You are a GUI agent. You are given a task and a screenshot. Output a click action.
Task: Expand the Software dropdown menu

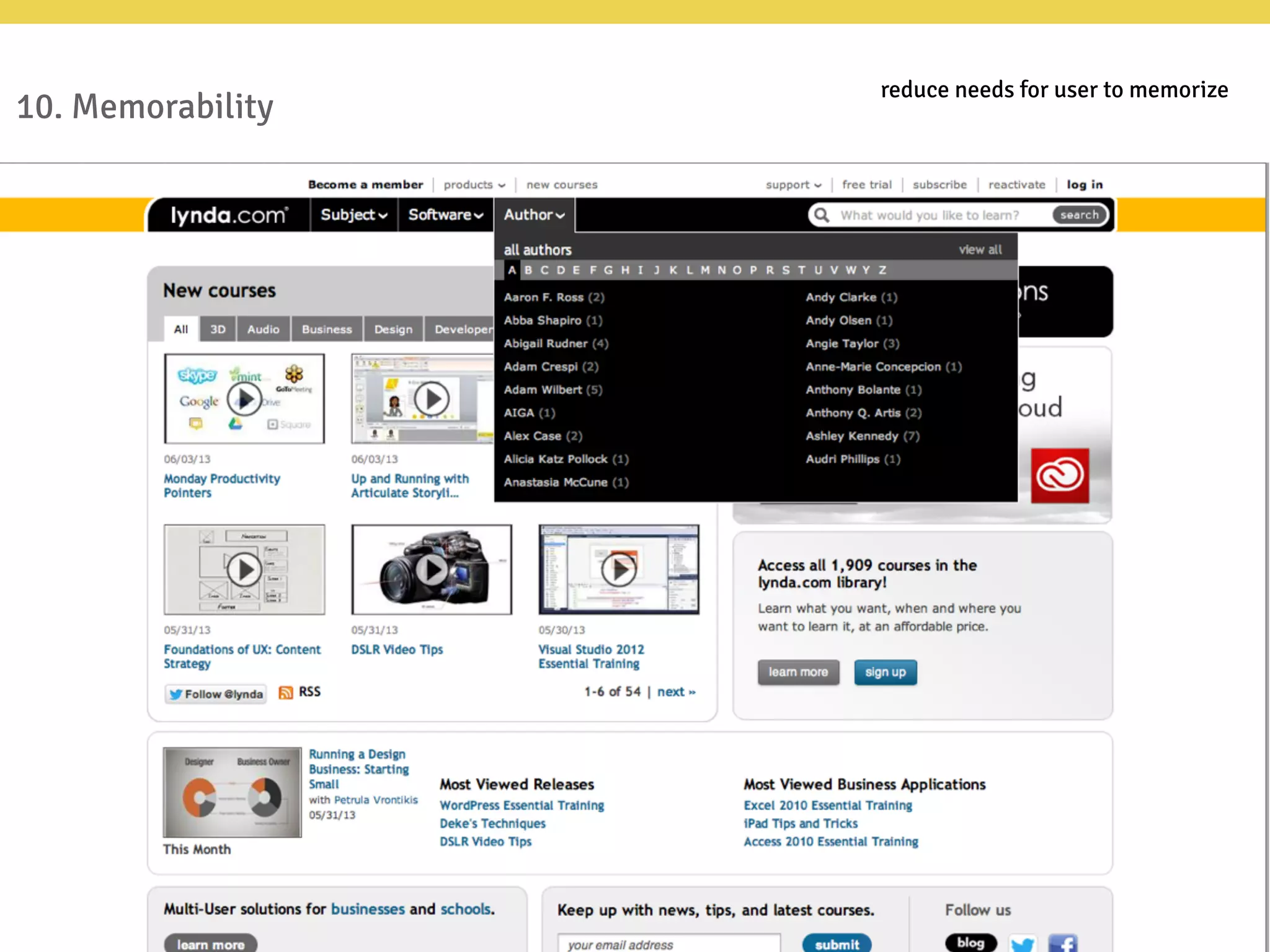coord(445,215)
